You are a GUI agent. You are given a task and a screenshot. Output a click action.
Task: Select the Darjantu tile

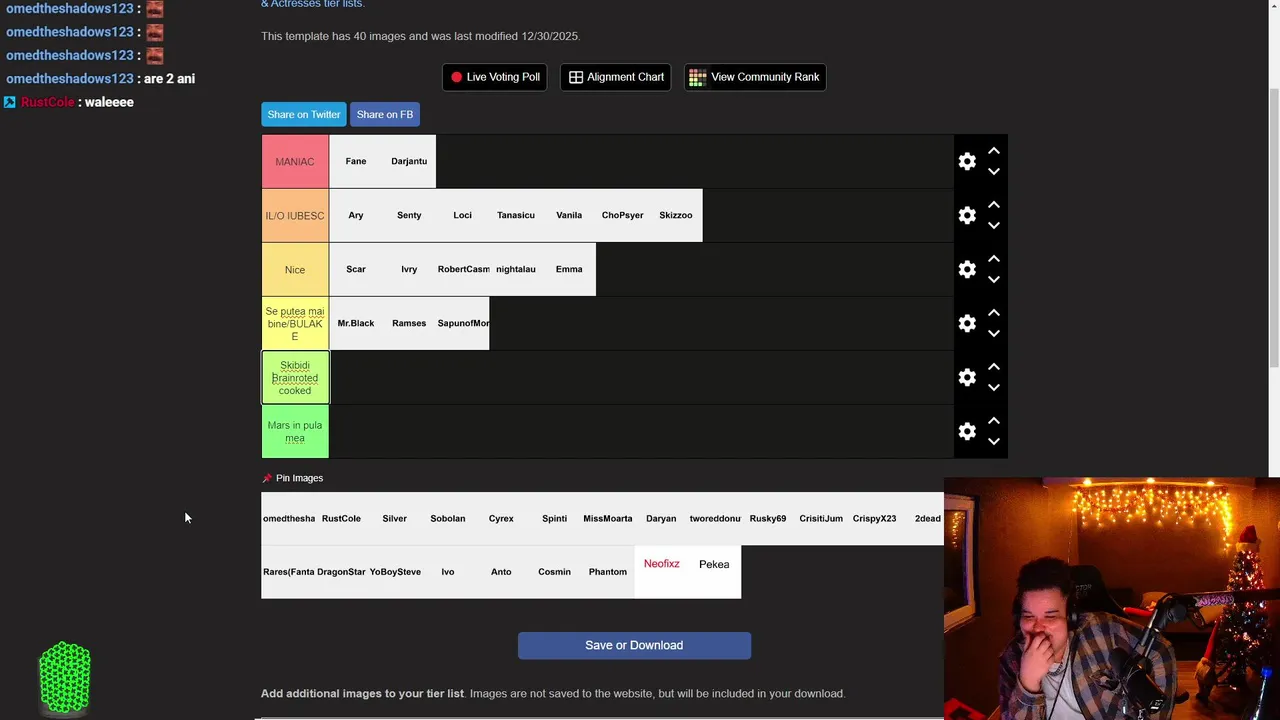click(x=409, y=161)
